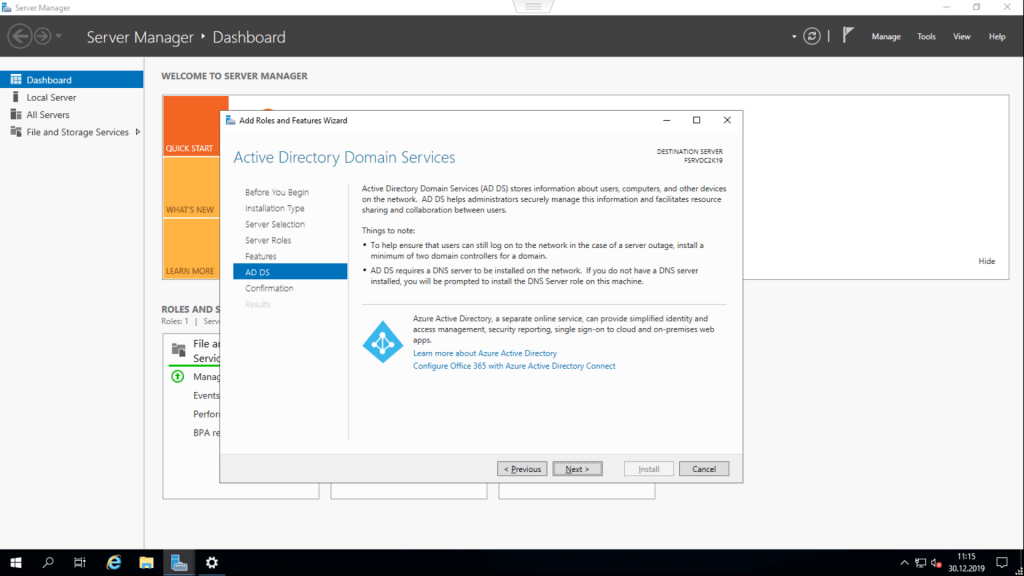Open the navigation history dropdown arrow
1024x576 pixels.
(x=59, y=37)
